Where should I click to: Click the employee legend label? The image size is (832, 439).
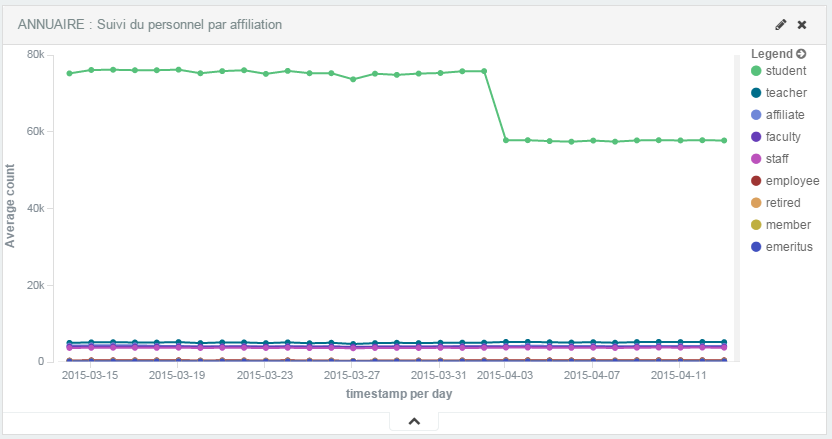(792, 181)
